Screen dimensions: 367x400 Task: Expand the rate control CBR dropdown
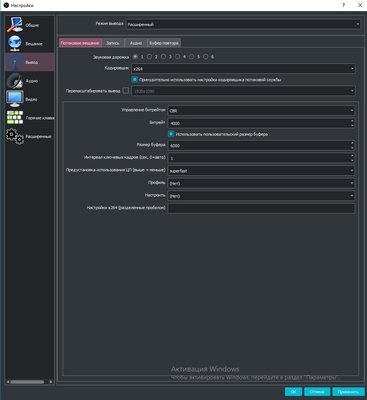point(261,111)
